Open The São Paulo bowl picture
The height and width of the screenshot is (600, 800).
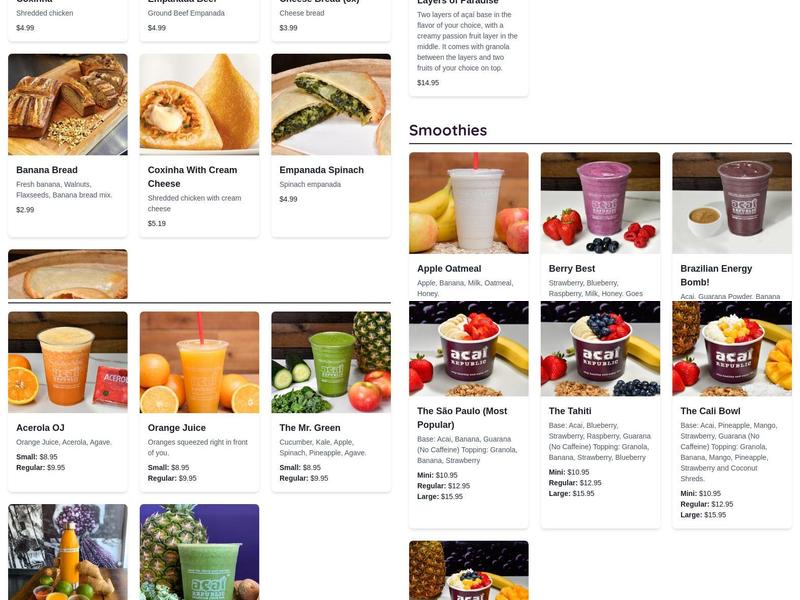point(469,348)
